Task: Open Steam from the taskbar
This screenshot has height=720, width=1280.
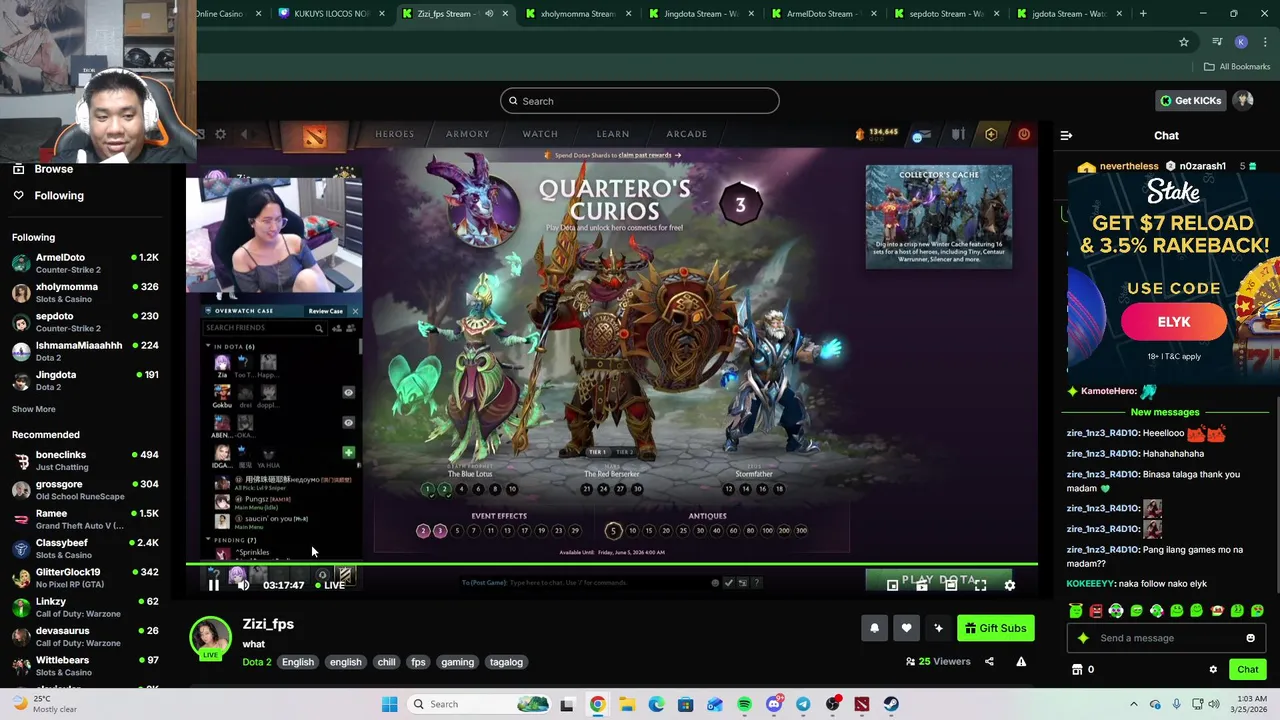Action: click(x=891, y=704)
